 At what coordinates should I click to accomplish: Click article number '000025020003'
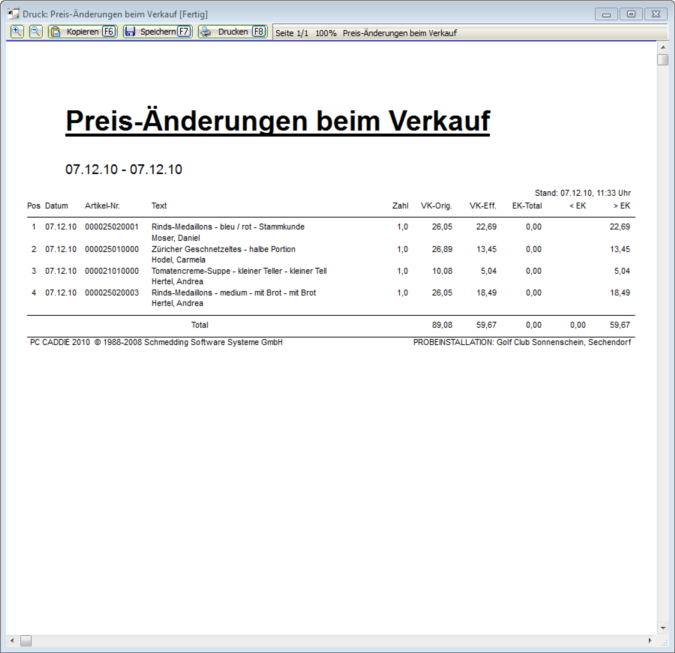tap(112, 293)
